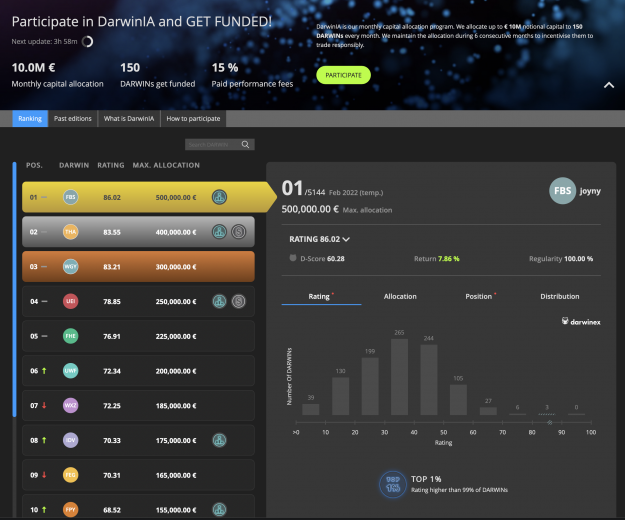This screenshot has height=520, width=625.
Task: Select the IDV avatar in row 08
Action: (x=71, y=440)
